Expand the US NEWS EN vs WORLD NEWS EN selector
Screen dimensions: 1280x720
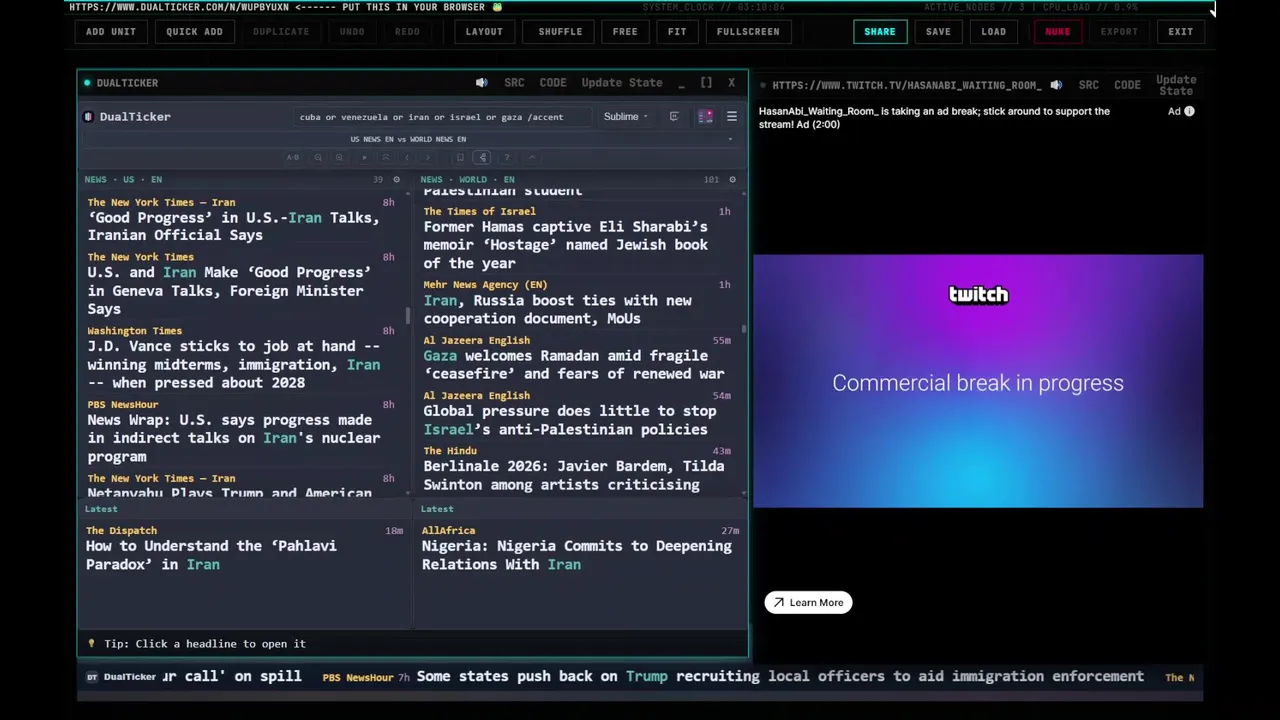(408, 139)
